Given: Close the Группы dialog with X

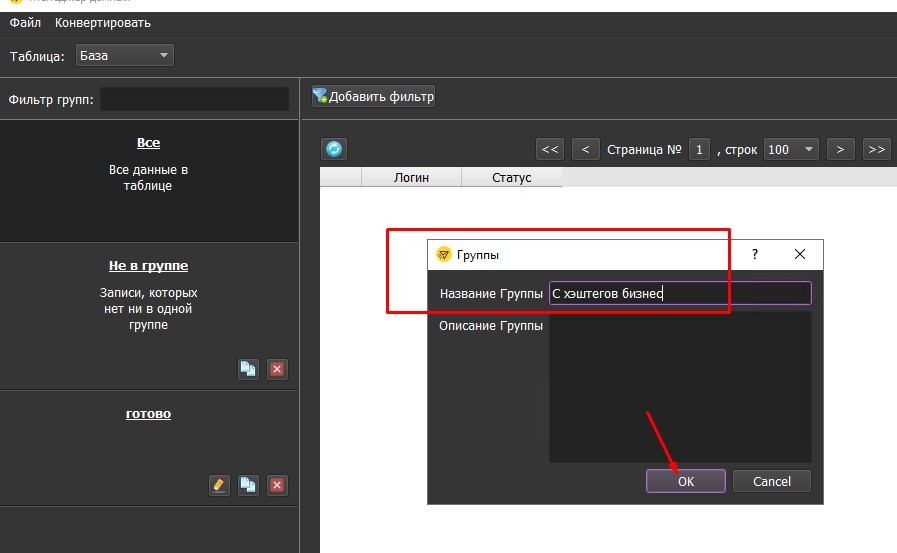Looking at the screenshot, I should point(800,254).
